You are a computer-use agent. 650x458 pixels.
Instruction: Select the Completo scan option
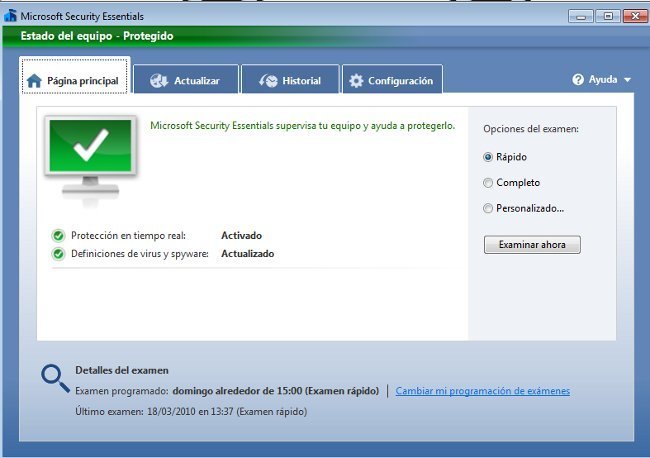coord(488,183)
